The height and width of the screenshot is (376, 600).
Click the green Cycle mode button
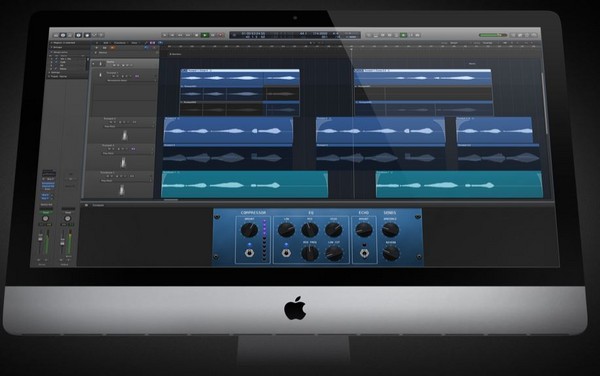403,35
